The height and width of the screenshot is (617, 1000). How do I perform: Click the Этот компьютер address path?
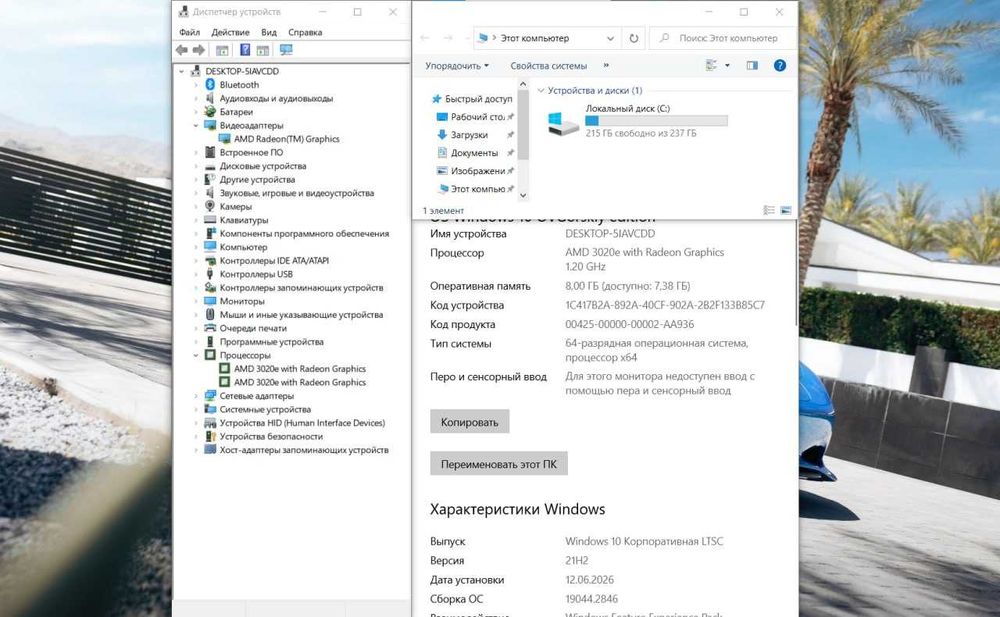(x=534, y=38)
